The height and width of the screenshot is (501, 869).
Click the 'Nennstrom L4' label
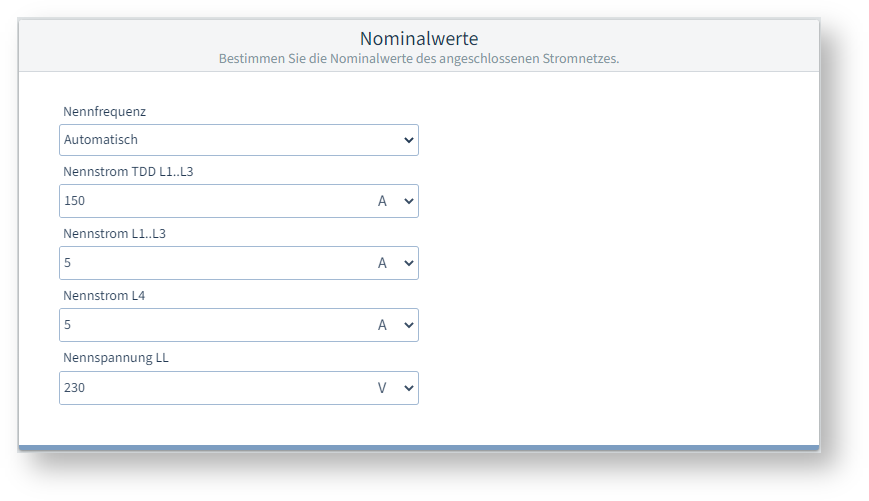click(x=104, y=296)
